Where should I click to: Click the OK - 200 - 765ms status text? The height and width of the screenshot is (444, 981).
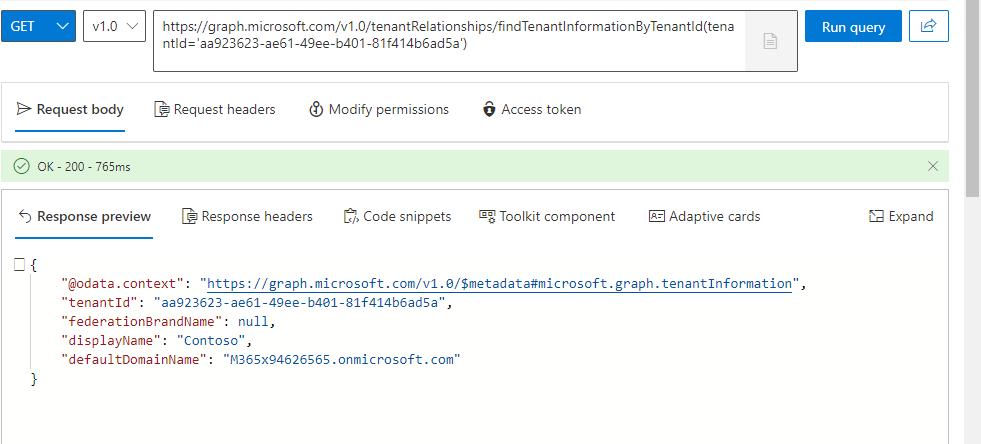click(84, 167)
